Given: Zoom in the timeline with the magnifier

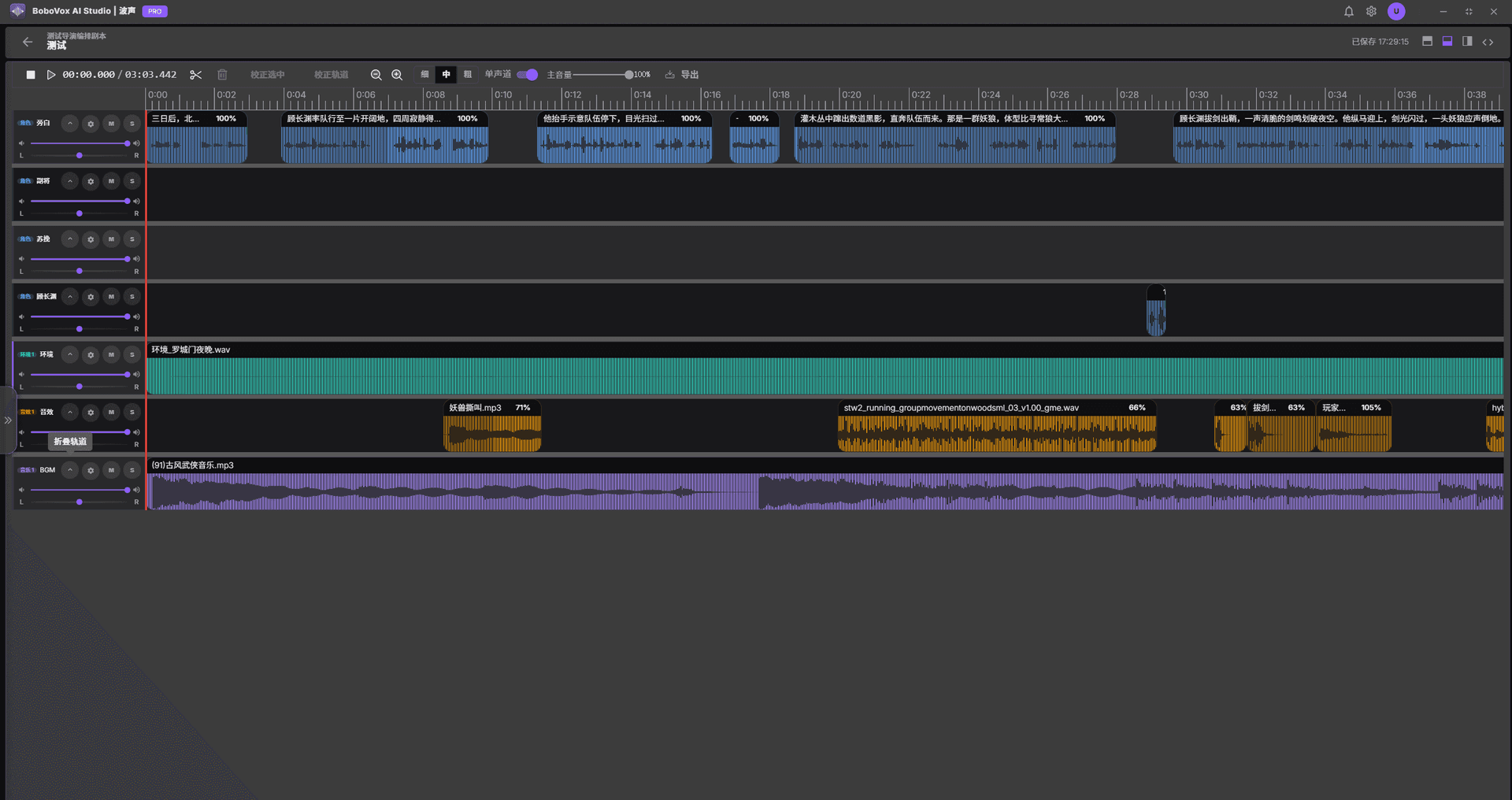Looking at the screenshot, I should tap(397, 75).
